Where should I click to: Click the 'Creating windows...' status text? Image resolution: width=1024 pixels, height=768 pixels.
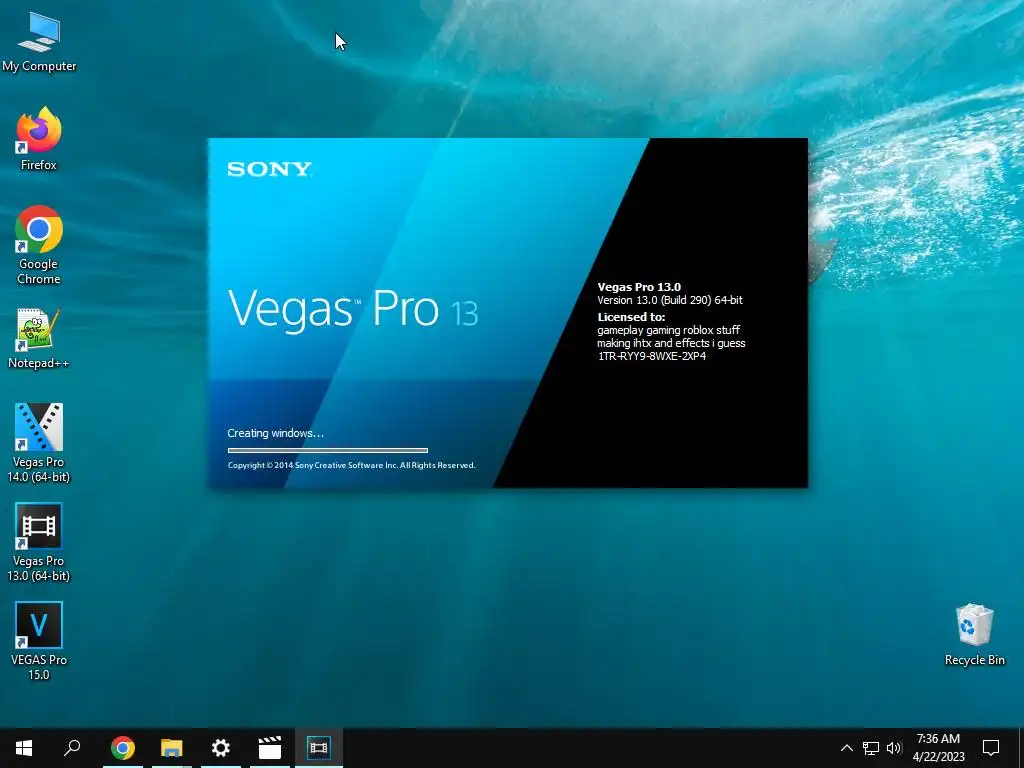(x=276, y=433)
